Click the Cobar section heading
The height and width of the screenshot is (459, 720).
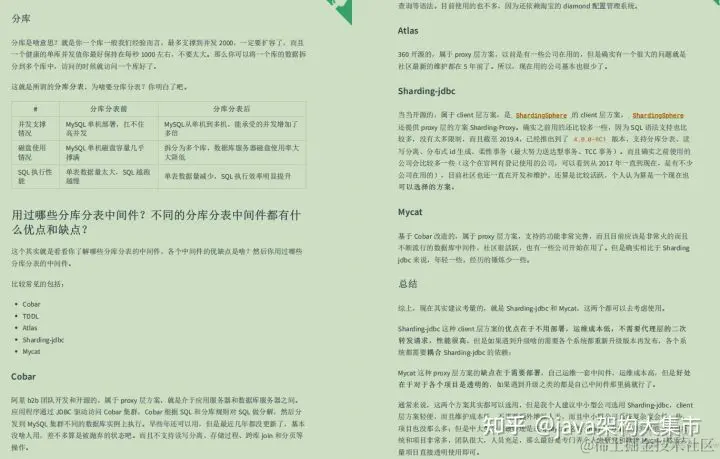coord(23,377)
